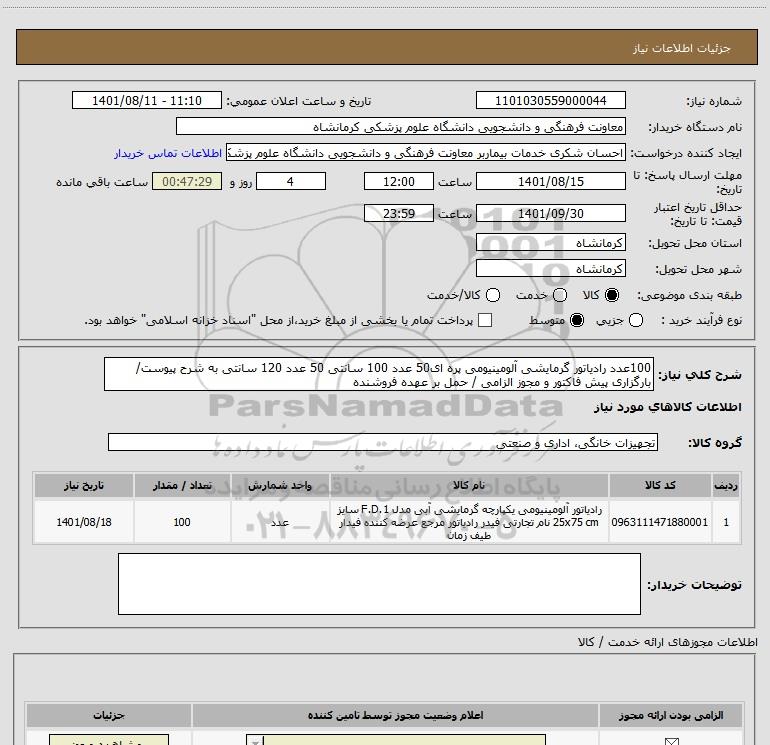Click the ردیف column header
The width and height of the screenshot is (770, 745).
[x=726, y=486]
